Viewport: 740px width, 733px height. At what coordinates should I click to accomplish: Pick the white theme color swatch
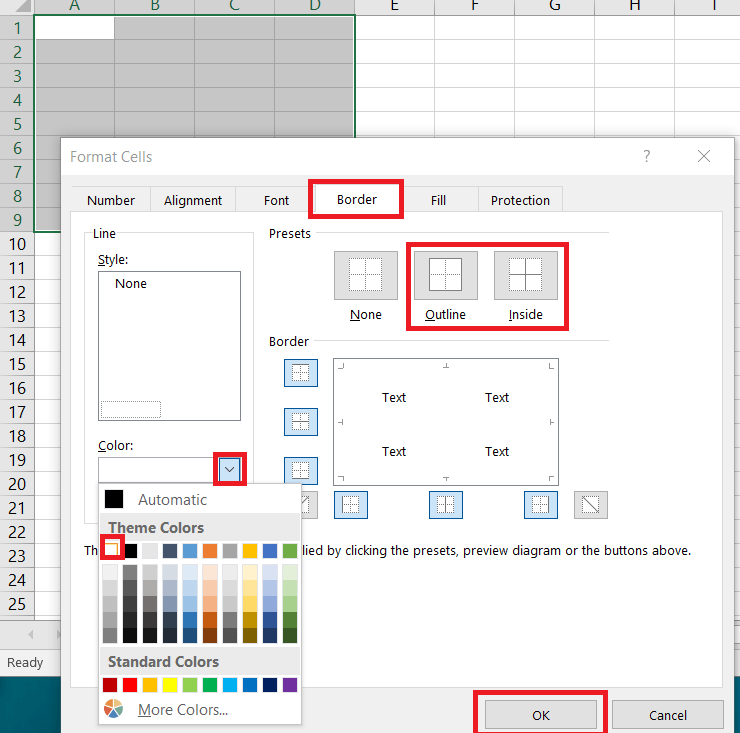coord(111,549)
